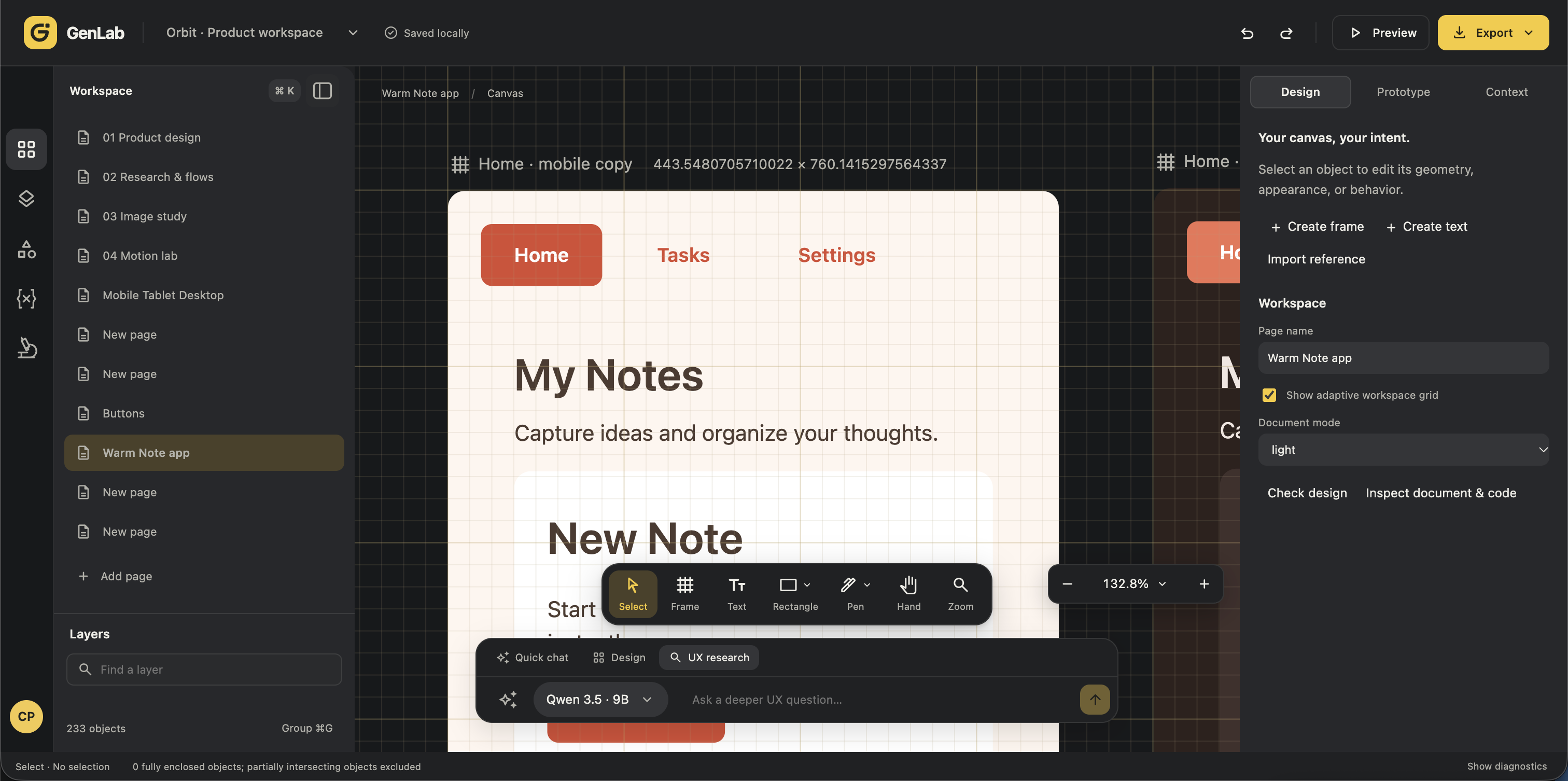Open the shapes components icon in left rail
Screen dimensions: 1568x781
coord(26,249)
